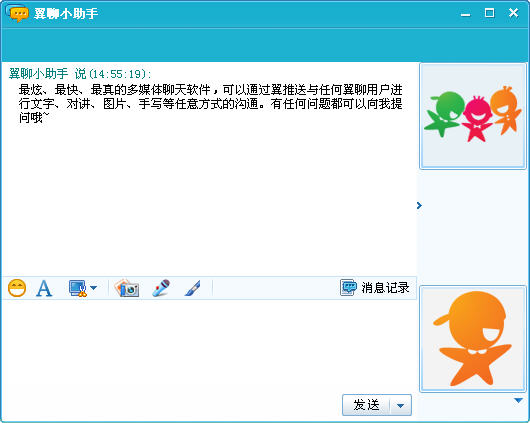Click the message text starting 最炫、最快
The width and height of the screenshot is (530, 423).
click(211, 103)
